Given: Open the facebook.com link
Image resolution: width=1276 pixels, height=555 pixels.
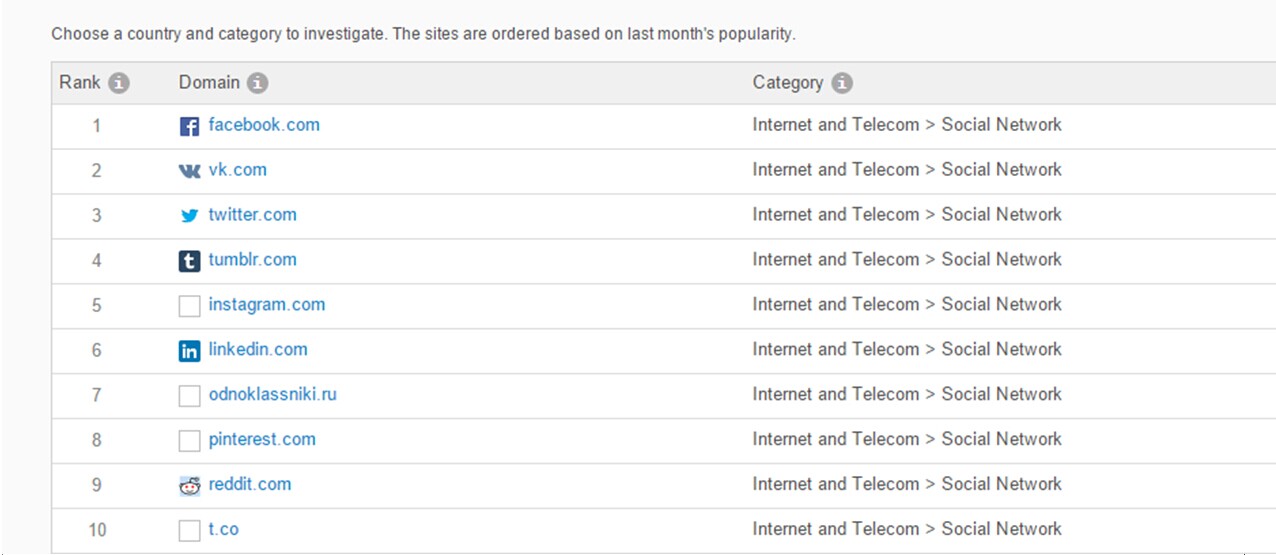Looking at the screenshot, I should pos(264,125).
